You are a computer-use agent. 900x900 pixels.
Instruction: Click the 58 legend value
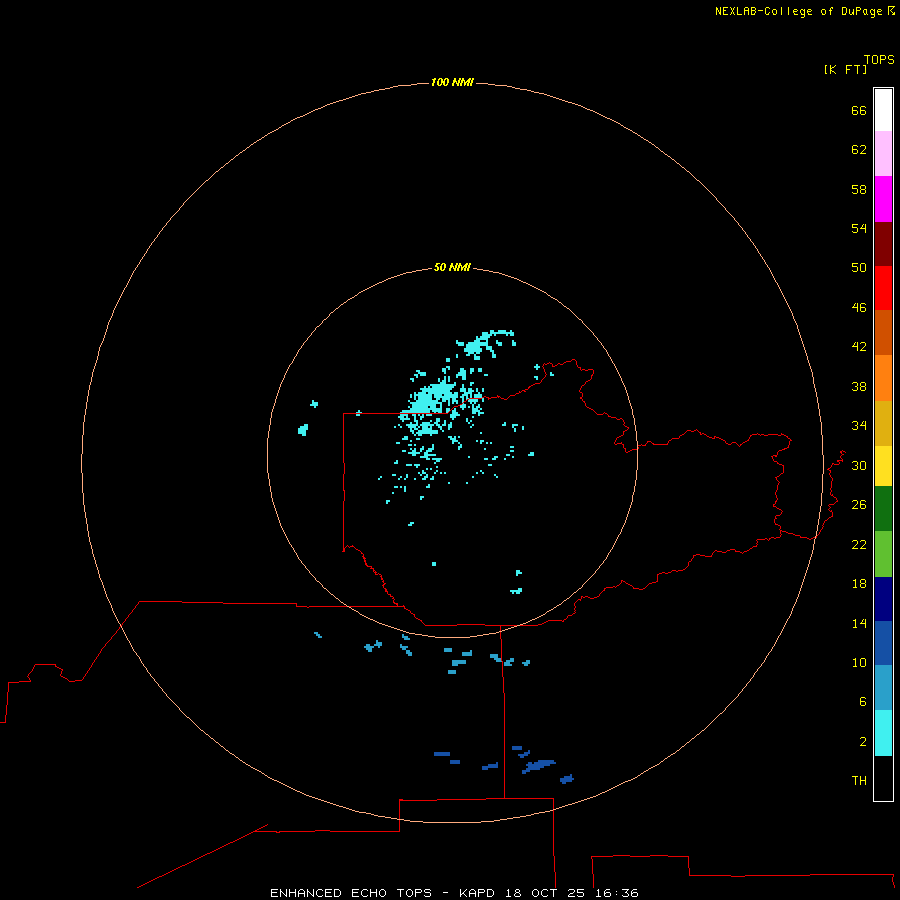pyautogui.click(x=859, y=189)
